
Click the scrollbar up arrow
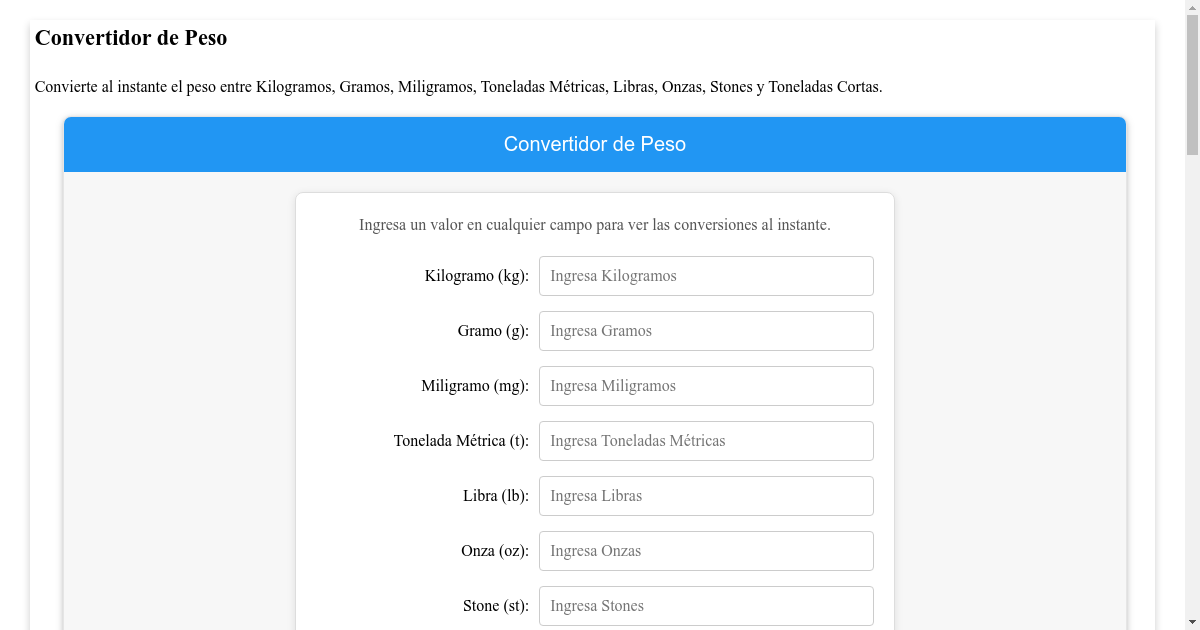point(1192,8)
